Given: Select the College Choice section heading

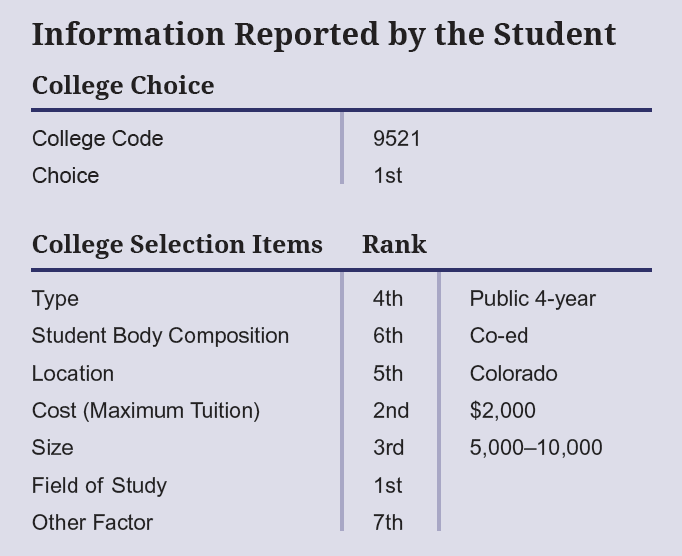Looking at the screenshot, I should (123, 86).
